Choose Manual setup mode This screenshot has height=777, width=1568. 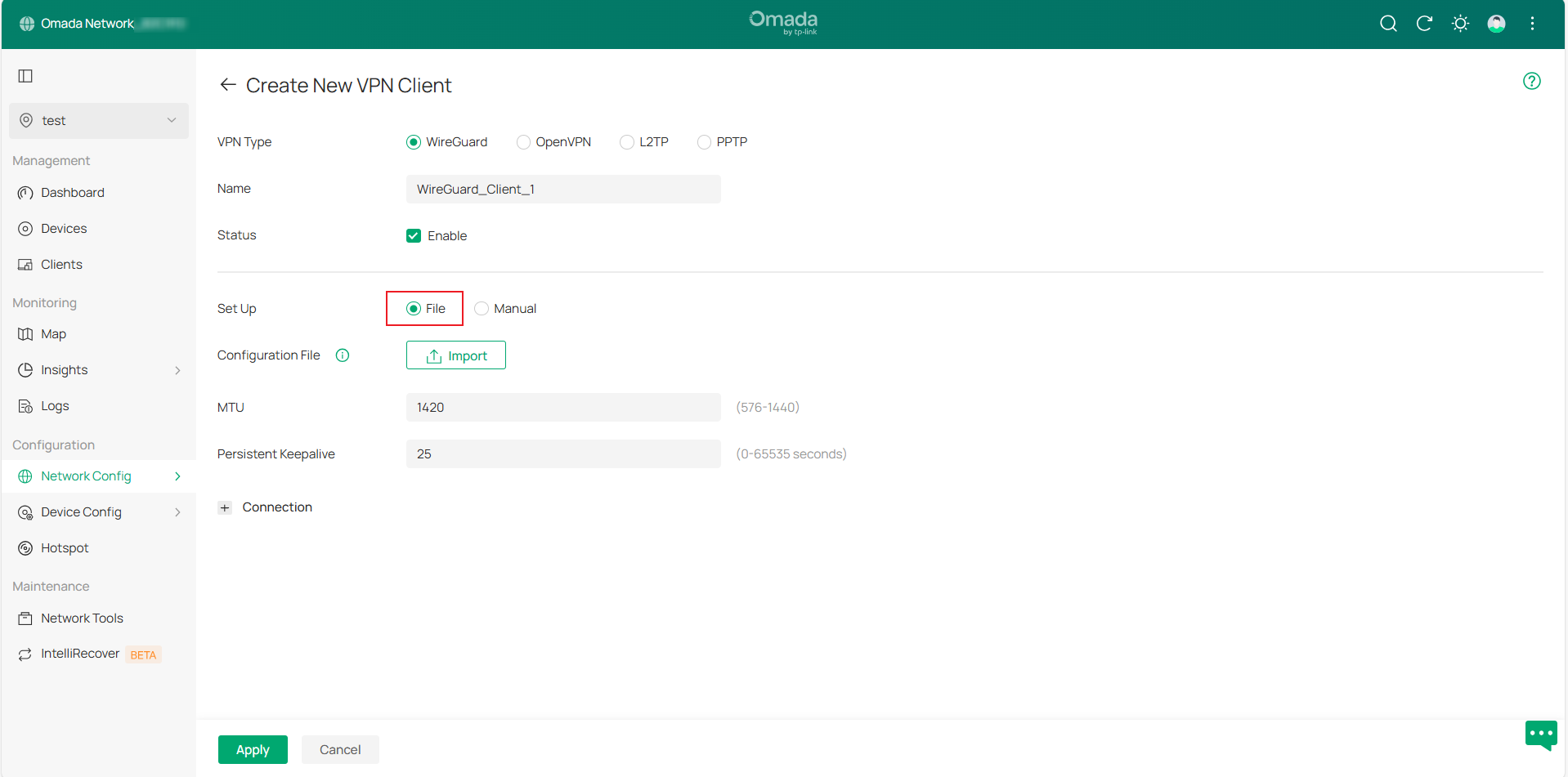481,308
